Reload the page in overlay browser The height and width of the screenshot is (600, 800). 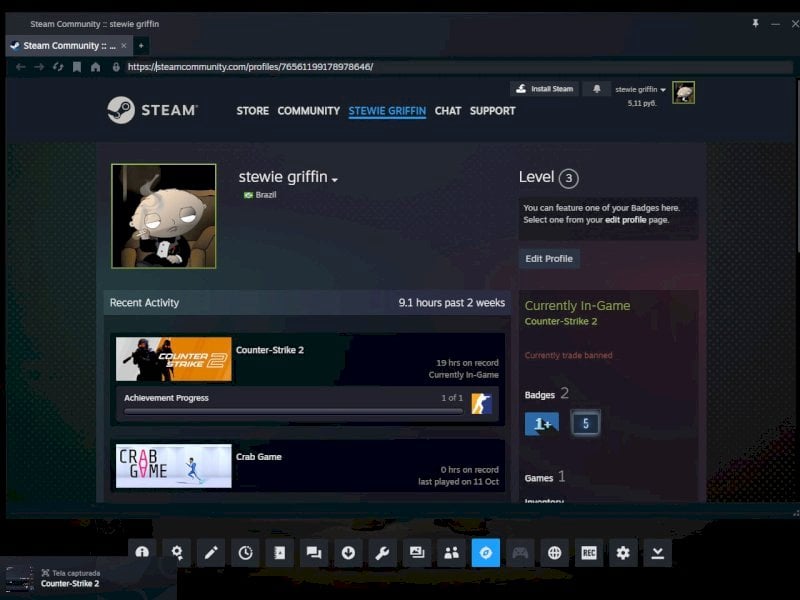pos(58,67)
